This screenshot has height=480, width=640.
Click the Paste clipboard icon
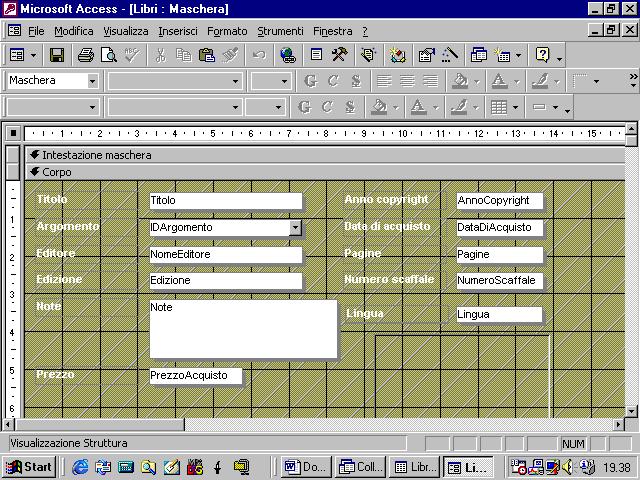tap(207, 55)
